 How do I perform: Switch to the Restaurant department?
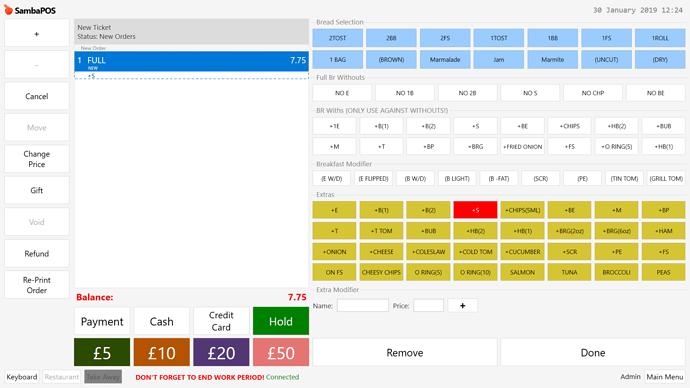coord(61,377)
